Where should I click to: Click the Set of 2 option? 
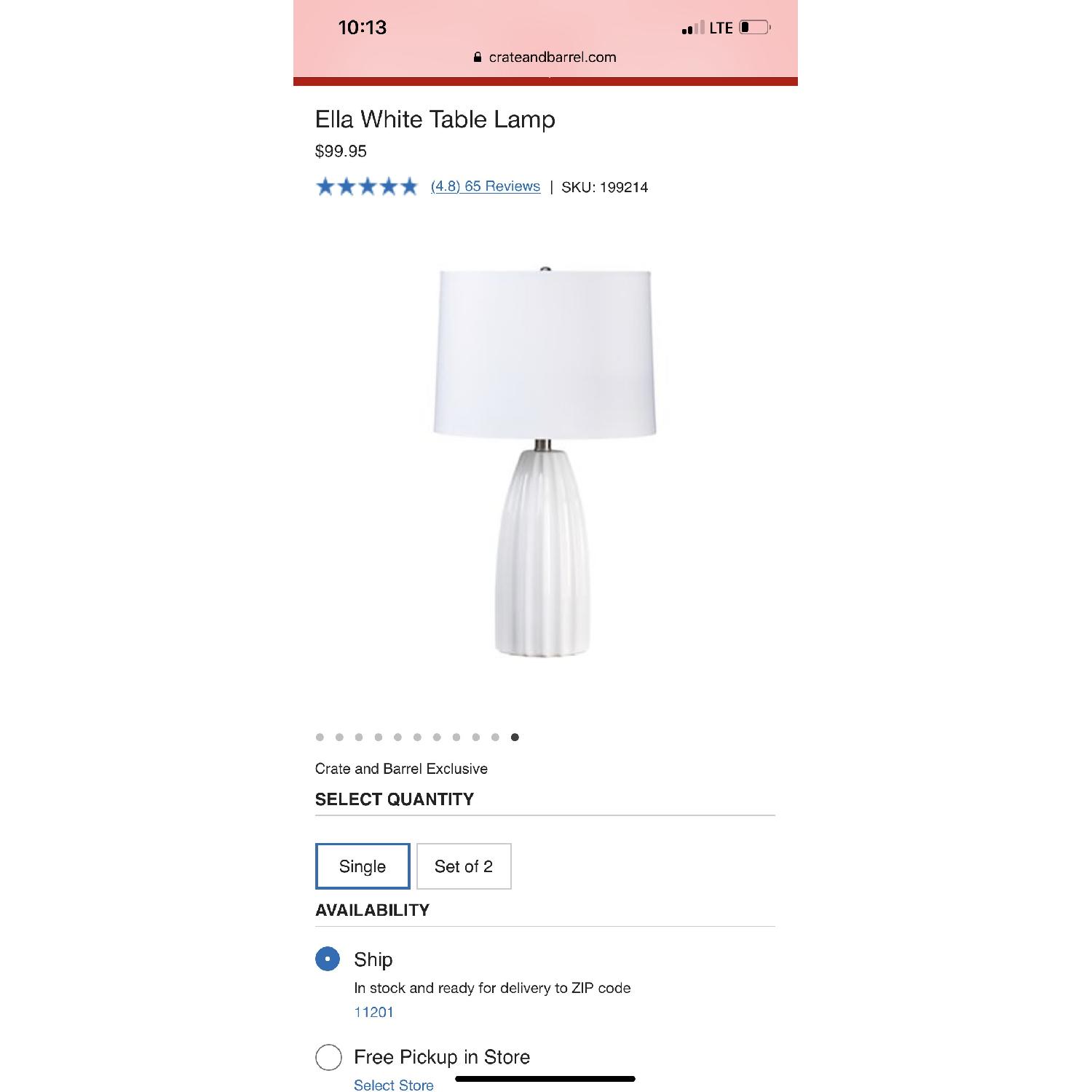464,866
